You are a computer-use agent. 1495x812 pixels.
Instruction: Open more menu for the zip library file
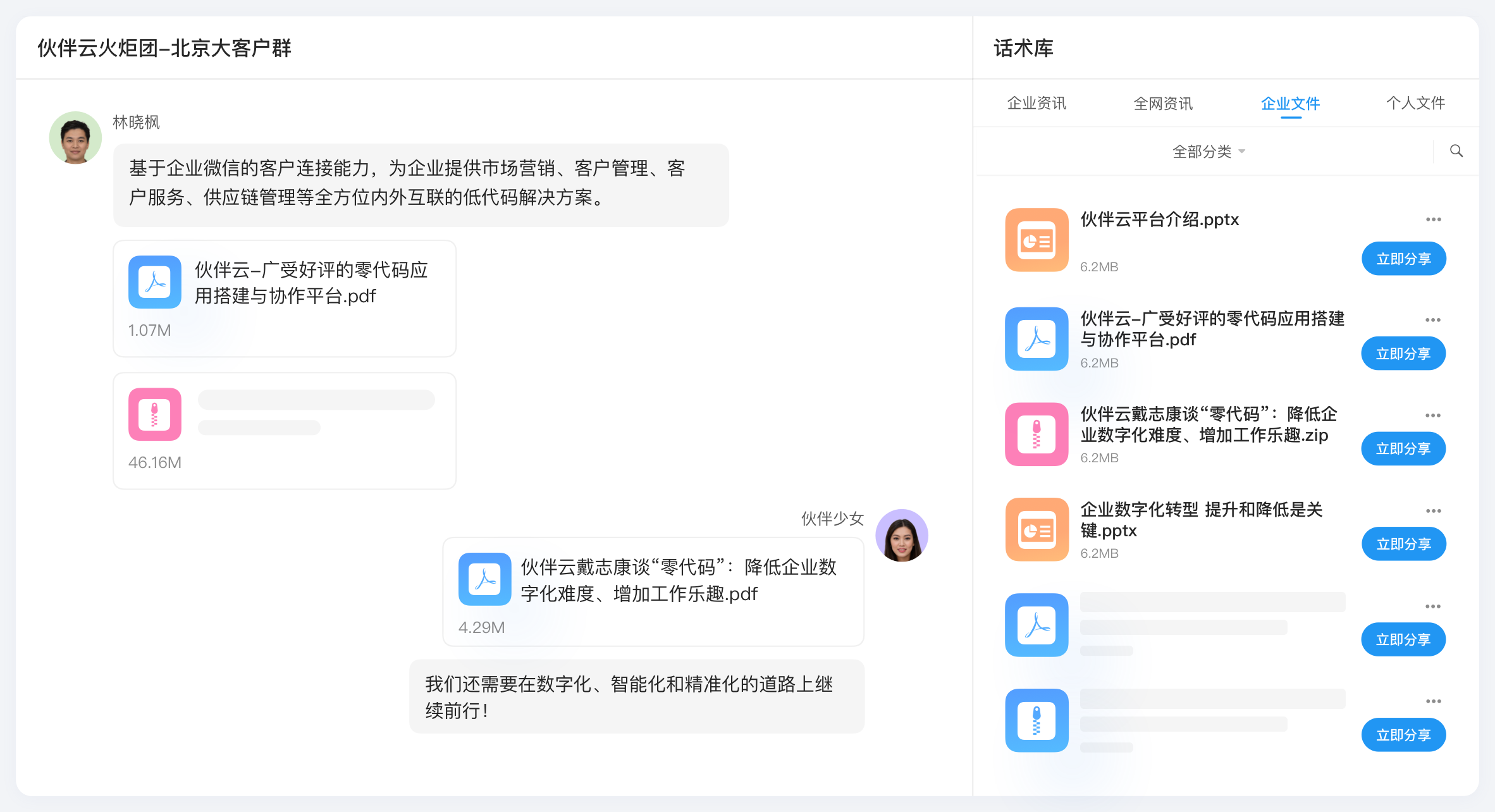click(x=1433, y=415)
